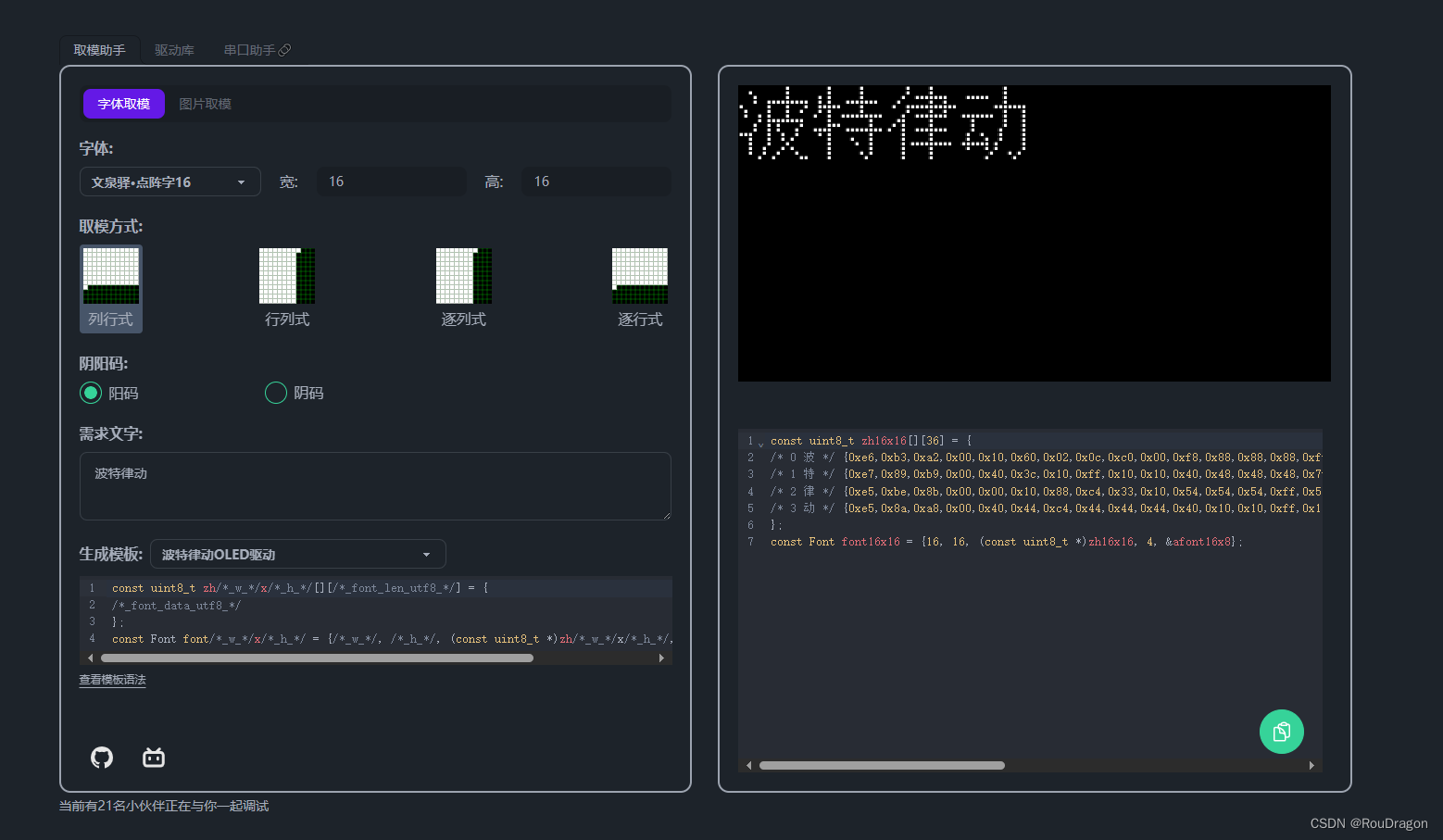Click '当前有21名小伙伴正在与你一起调试' status text
The width and height of the screenshot is (1443, 840).
(164, 806)
